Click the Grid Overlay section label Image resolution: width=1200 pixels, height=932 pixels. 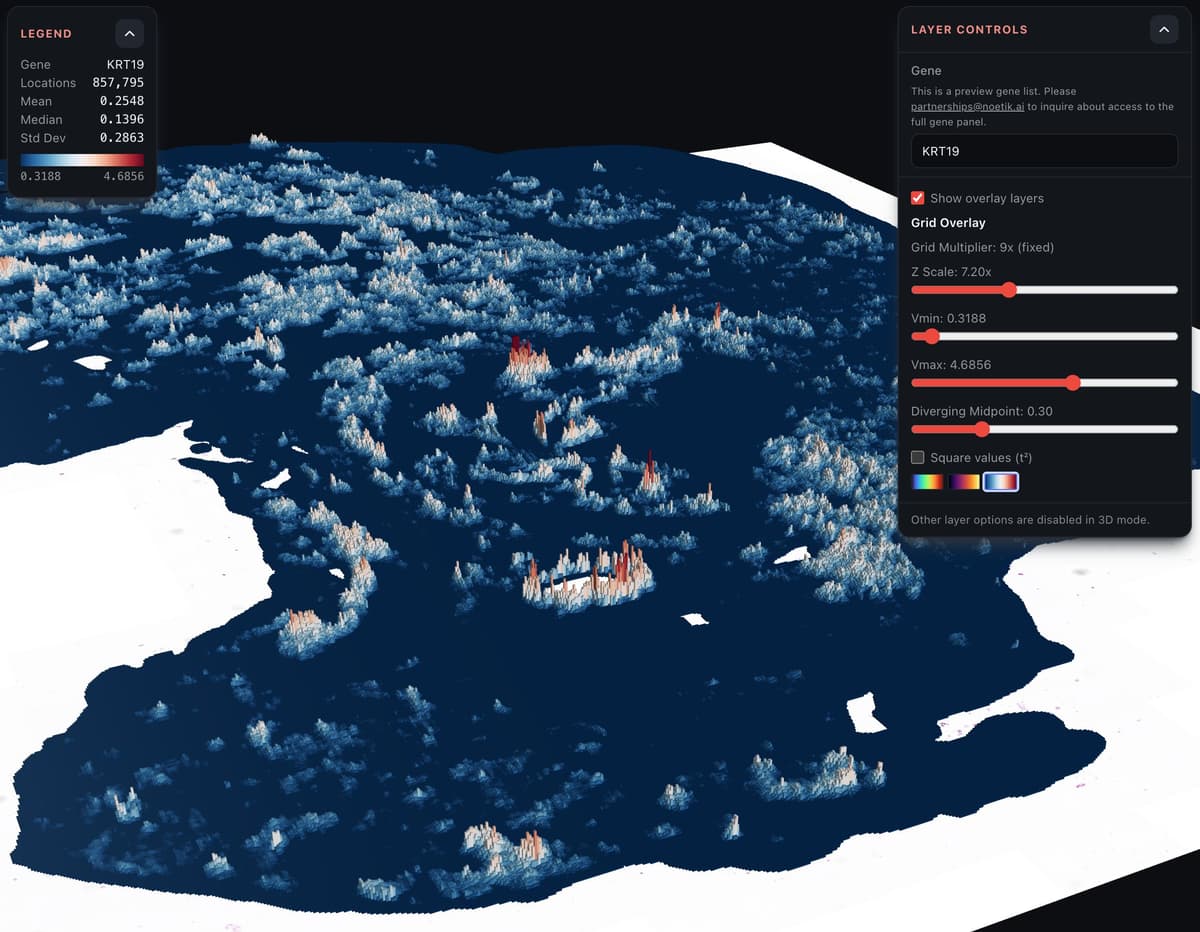(947, 222)
